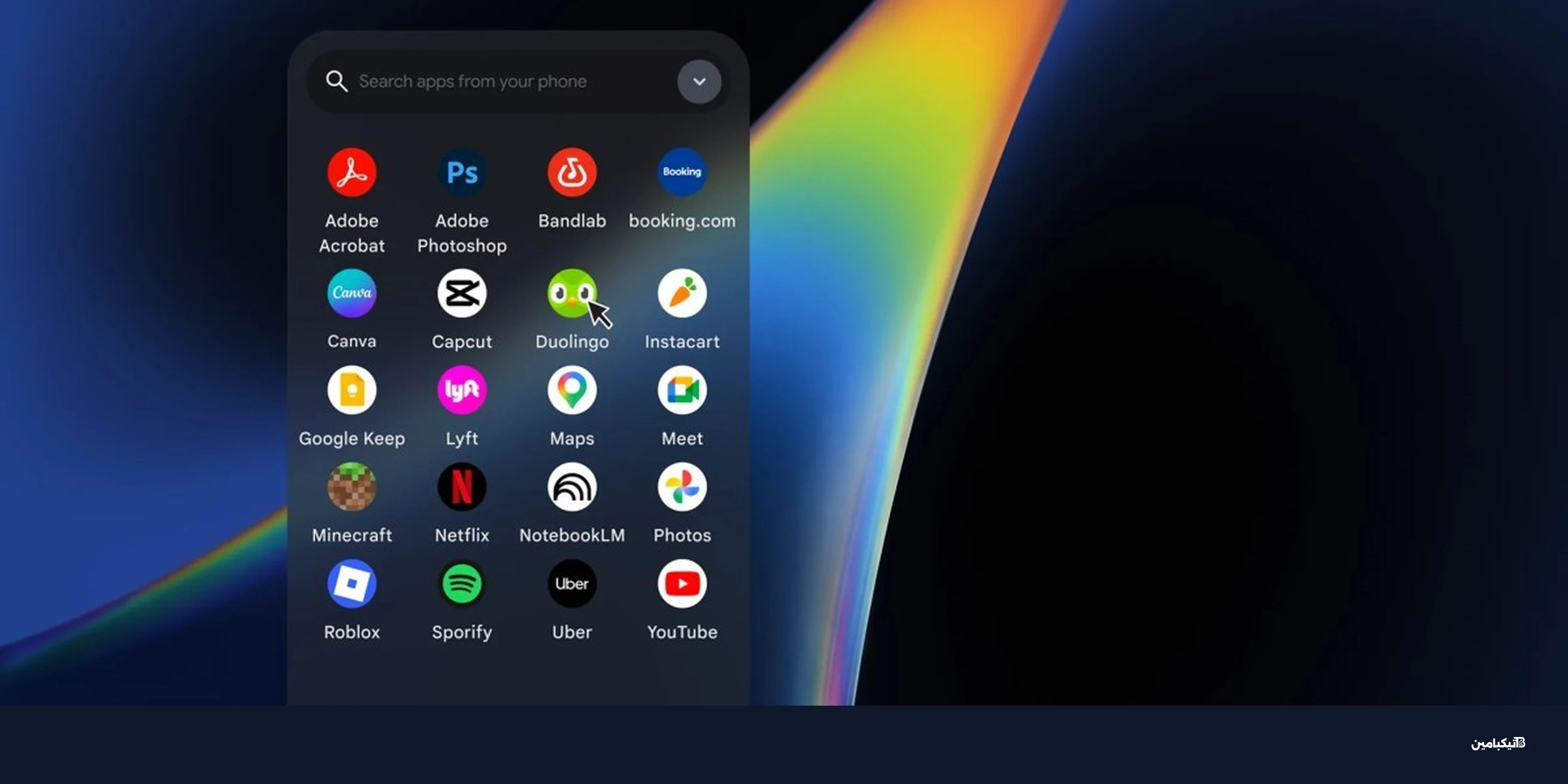Click the 'Capcut' label text

462,342
